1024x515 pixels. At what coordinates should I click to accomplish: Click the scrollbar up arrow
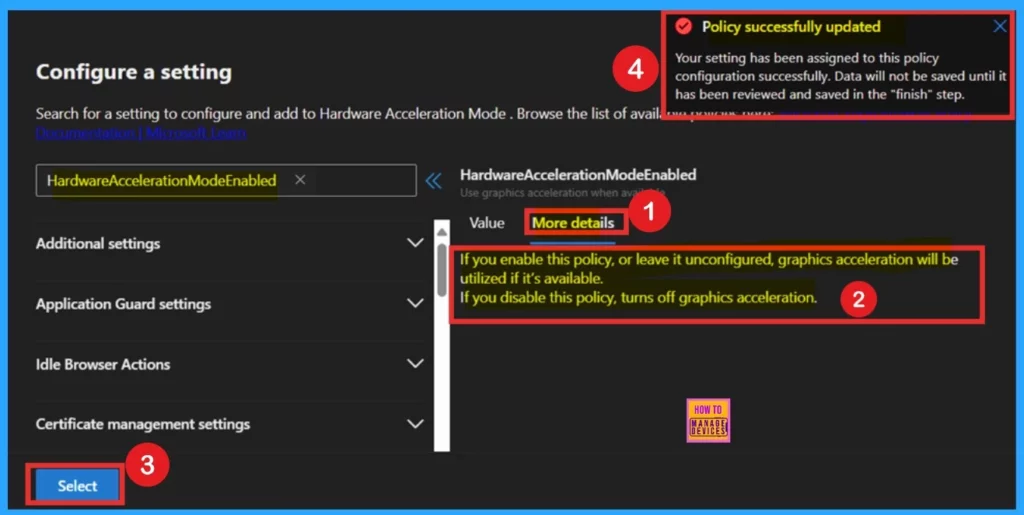click(442, 232)
